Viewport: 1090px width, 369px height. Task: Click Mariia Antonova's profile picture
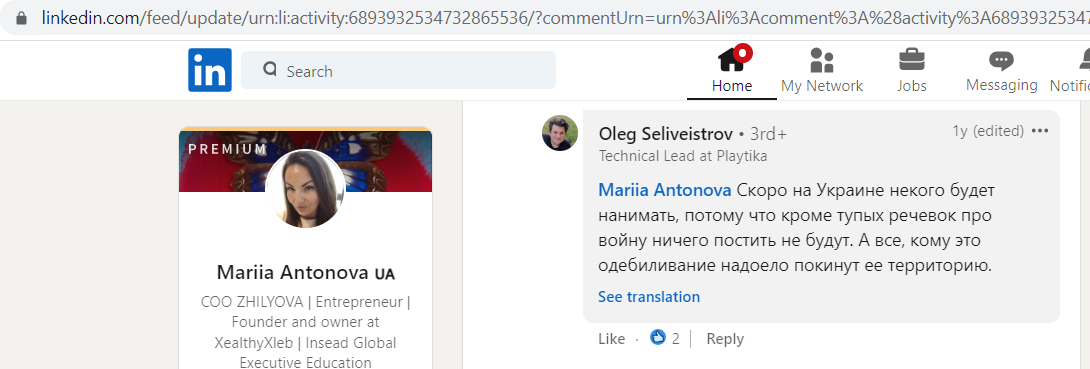[305, 189]
